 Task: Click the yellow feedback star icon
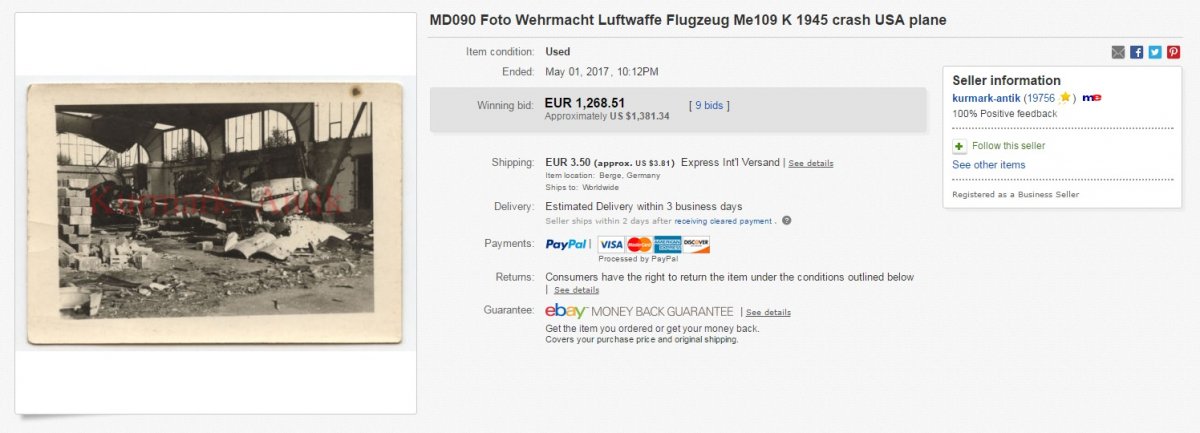point(1065,98)
